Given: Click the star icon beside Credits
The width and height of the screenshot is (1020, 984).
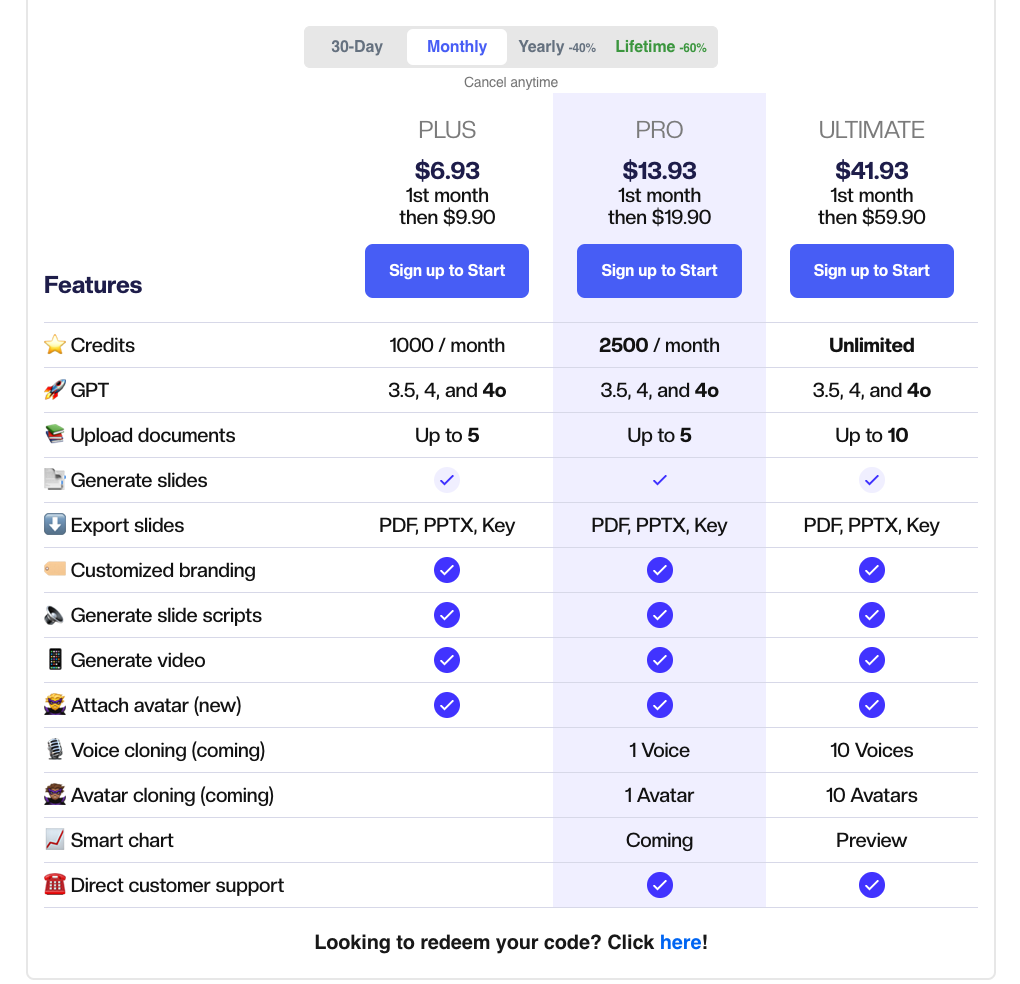Looking at the screenshot, I should (55, 344).
